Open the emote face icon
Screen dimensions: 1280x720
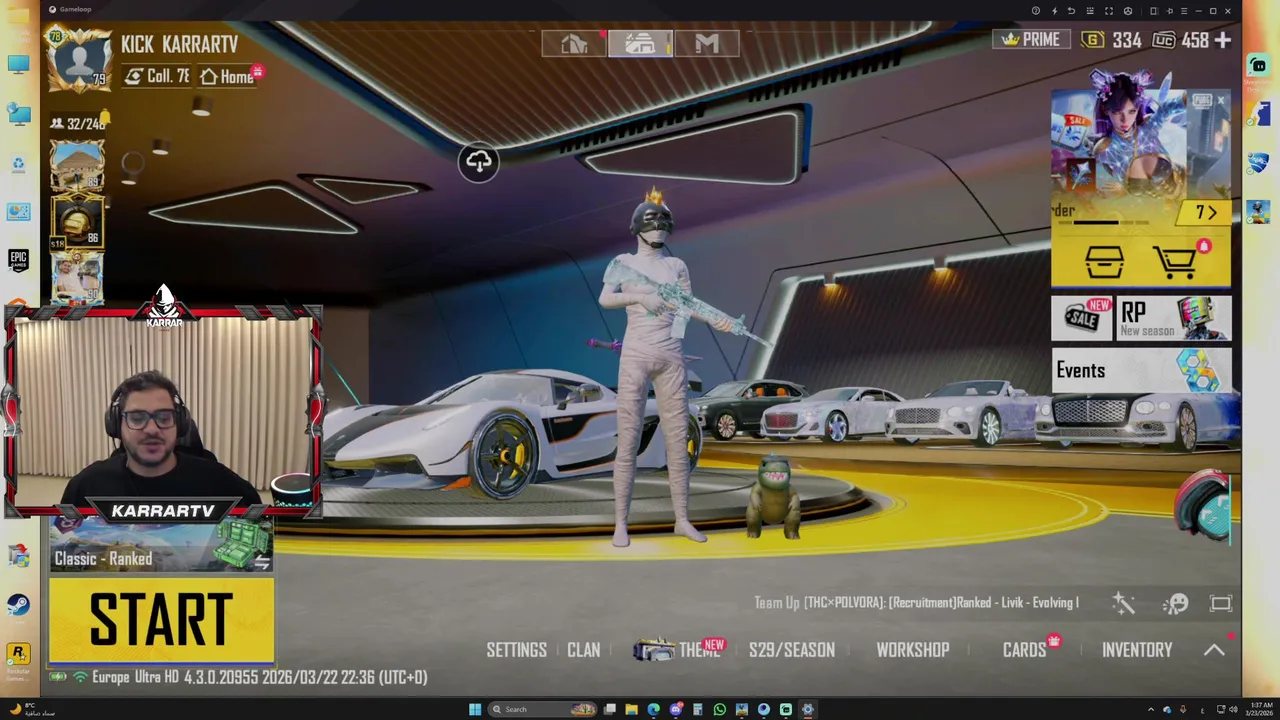tap(1176, 603)
